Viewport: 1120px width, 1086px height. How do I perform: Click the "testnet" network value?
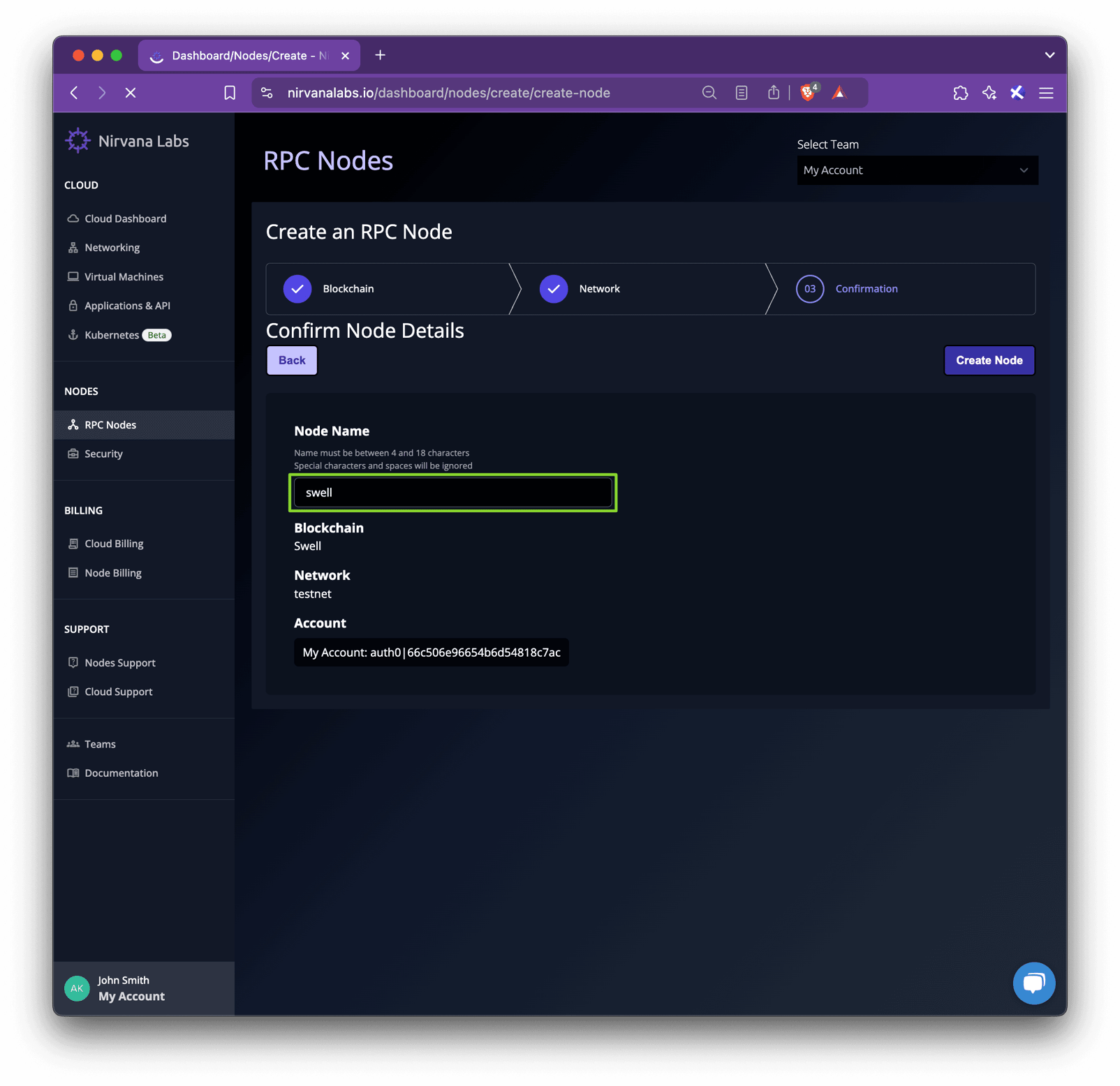pos(313,594)
